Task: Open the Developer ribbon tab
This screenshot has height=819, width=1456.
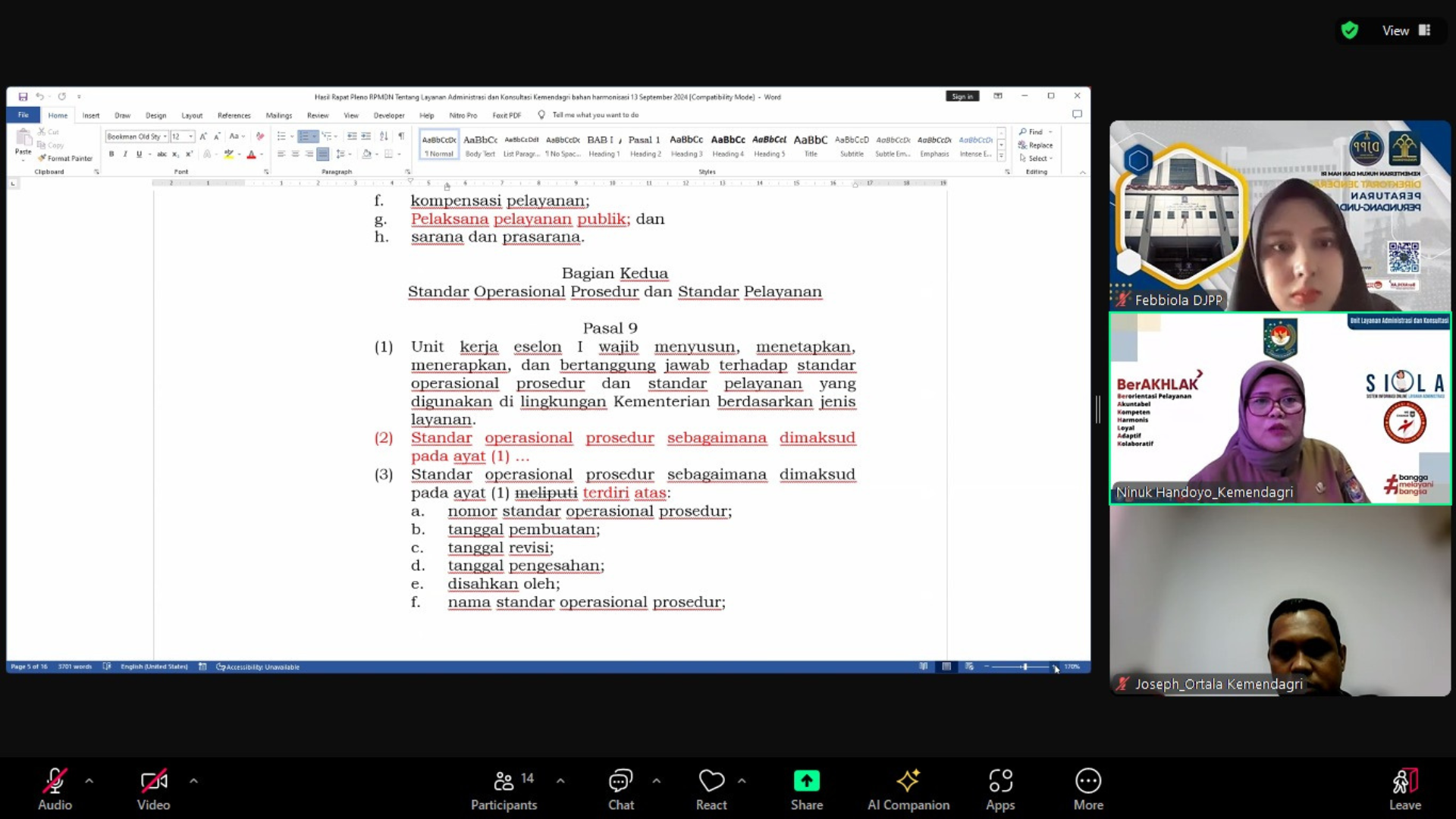Action: coord(389,115)
